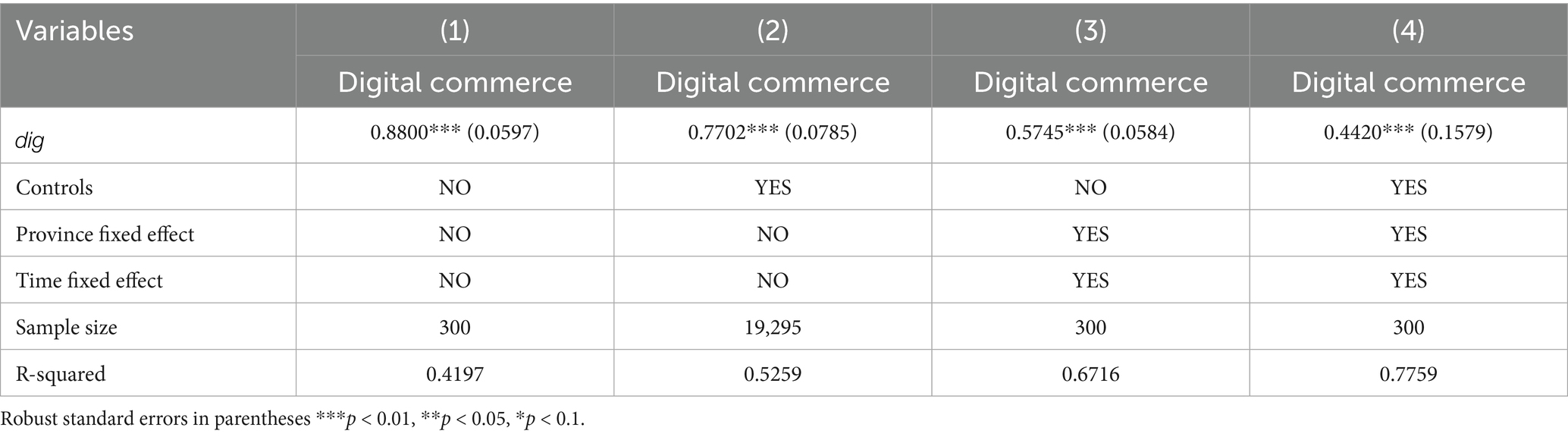
Task: Click the Variables header cell
Action: pos(74,31)
